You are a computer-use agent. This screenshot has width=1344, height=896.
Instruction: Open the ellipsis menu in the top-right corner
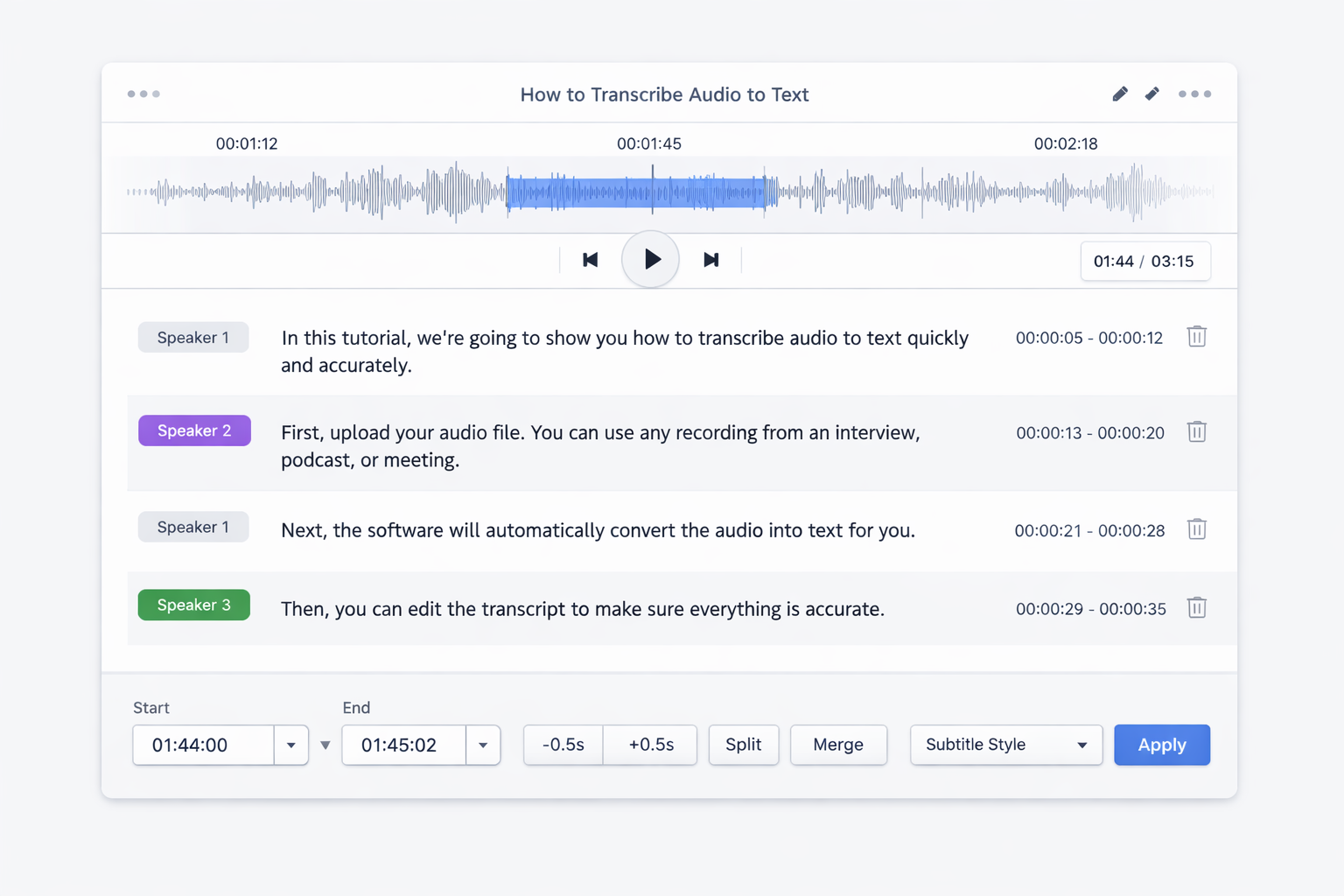[1195, 94]
